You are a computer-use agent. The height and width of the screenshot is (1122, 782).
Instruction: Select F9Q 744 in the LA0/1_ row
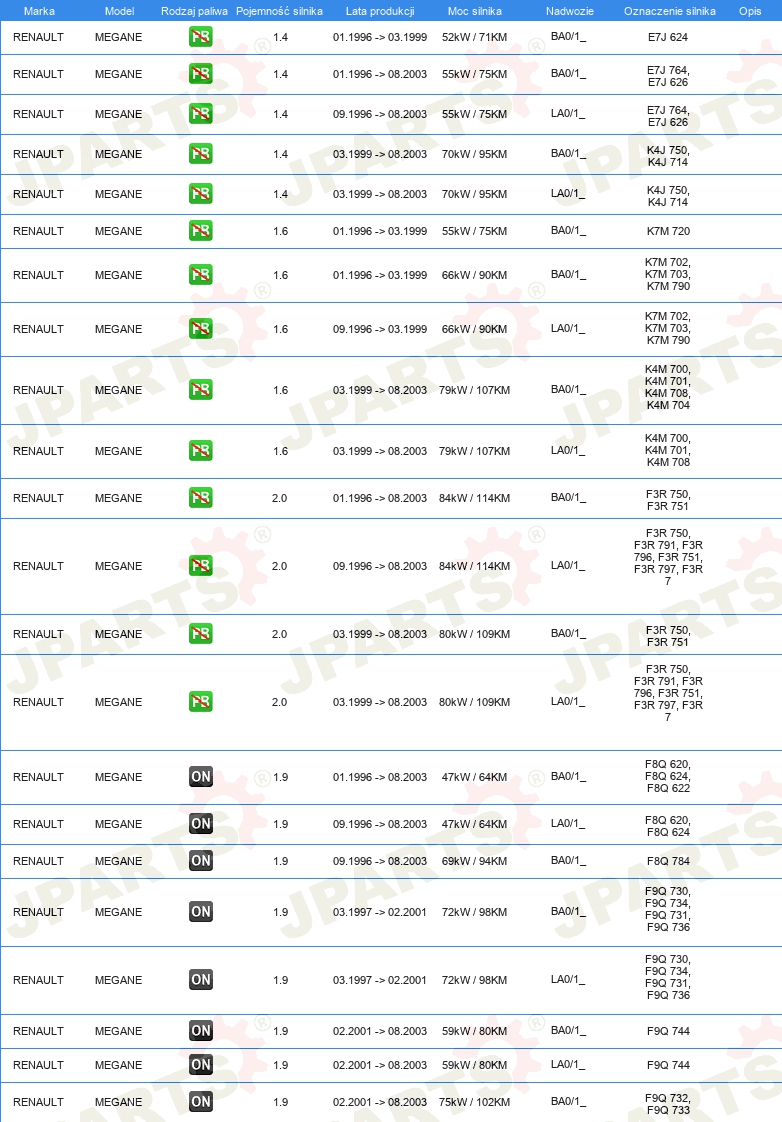(668, 1065)
